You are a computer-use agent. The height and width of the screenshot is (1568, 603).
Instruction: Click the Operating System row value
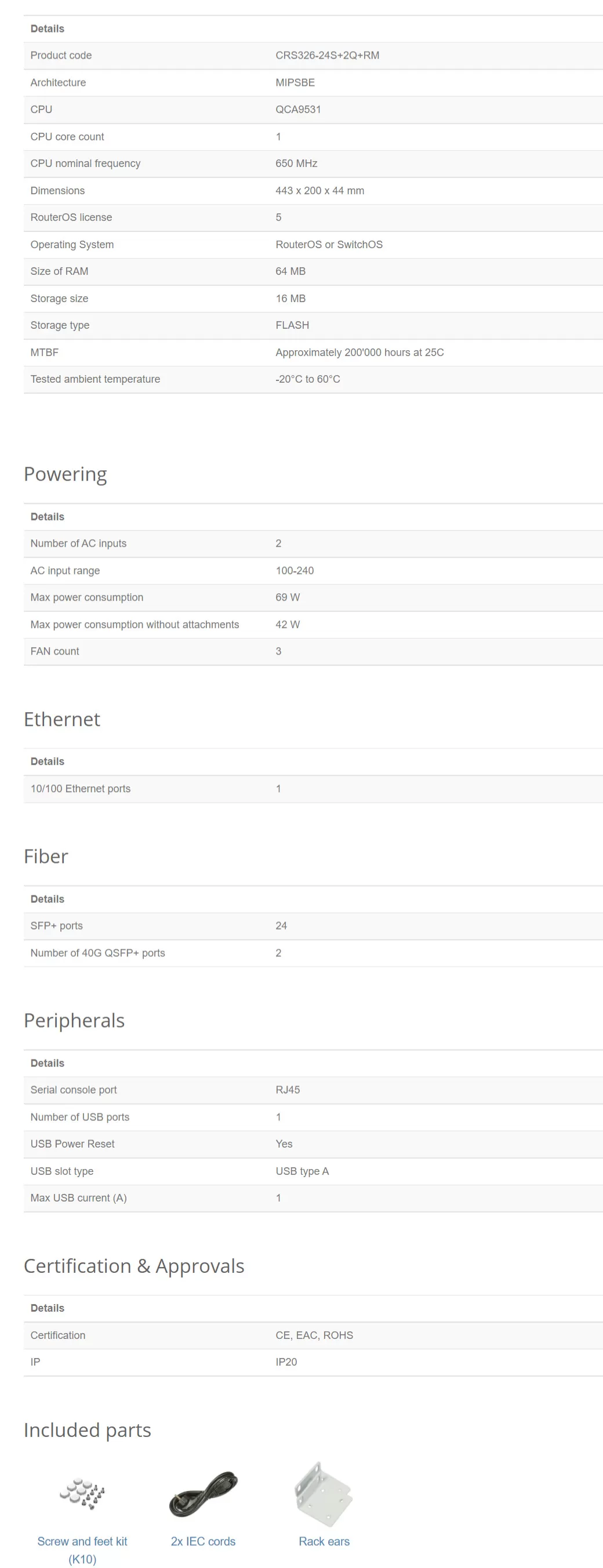click(x=329, y=245)
